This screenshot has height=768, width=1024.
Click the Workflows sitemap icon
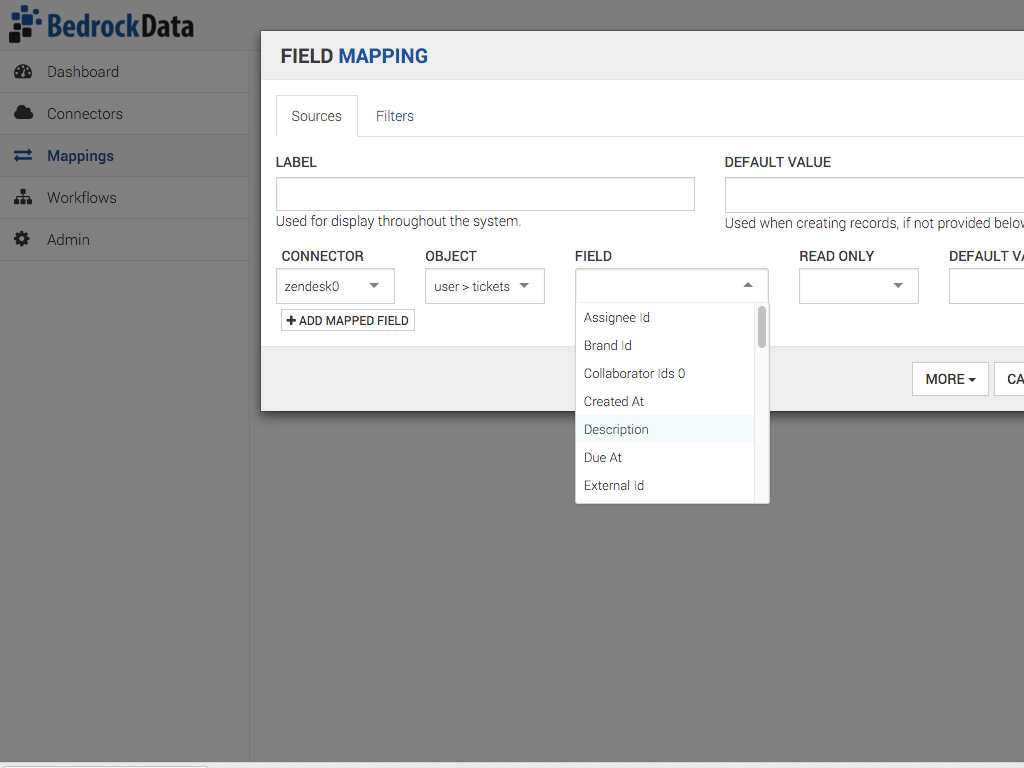23,198
